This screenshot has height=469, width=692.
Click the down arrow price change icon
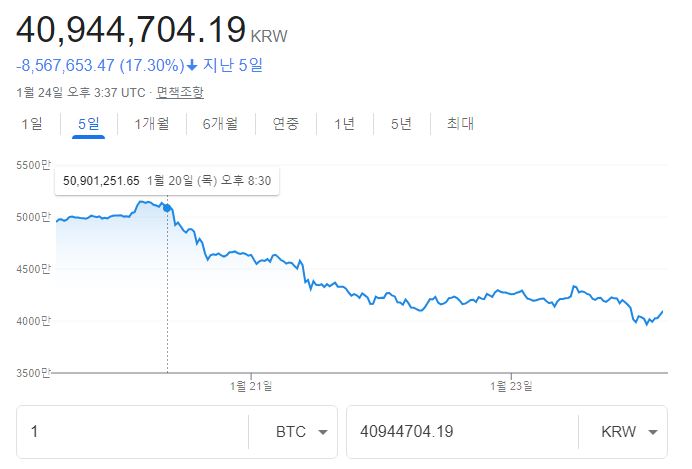tap(192, 66)
